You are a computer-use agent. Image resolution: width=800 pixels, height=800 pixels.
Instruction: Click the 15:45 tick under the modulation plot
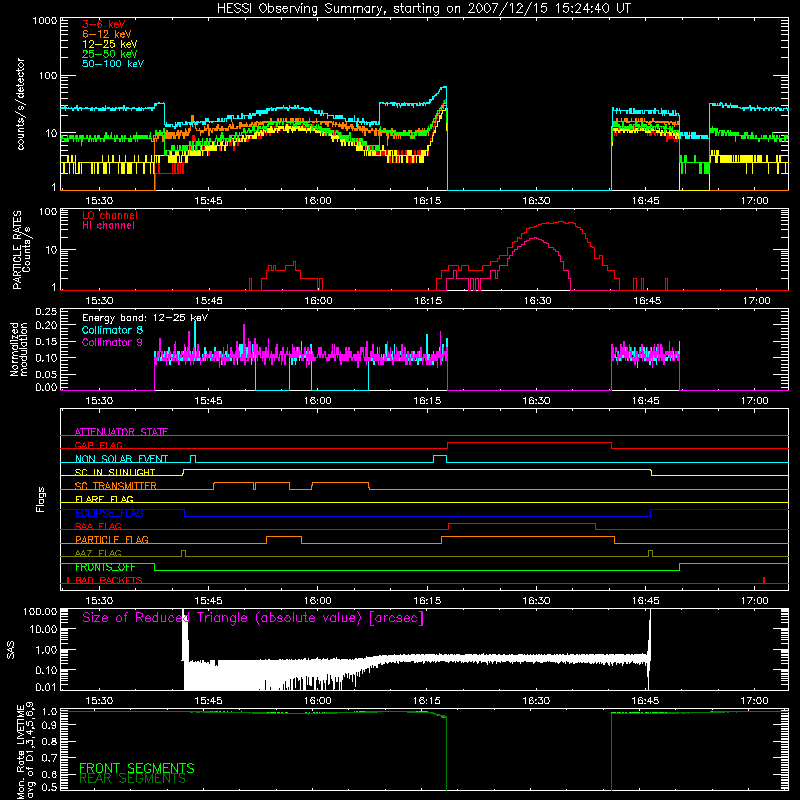[208, 401]
